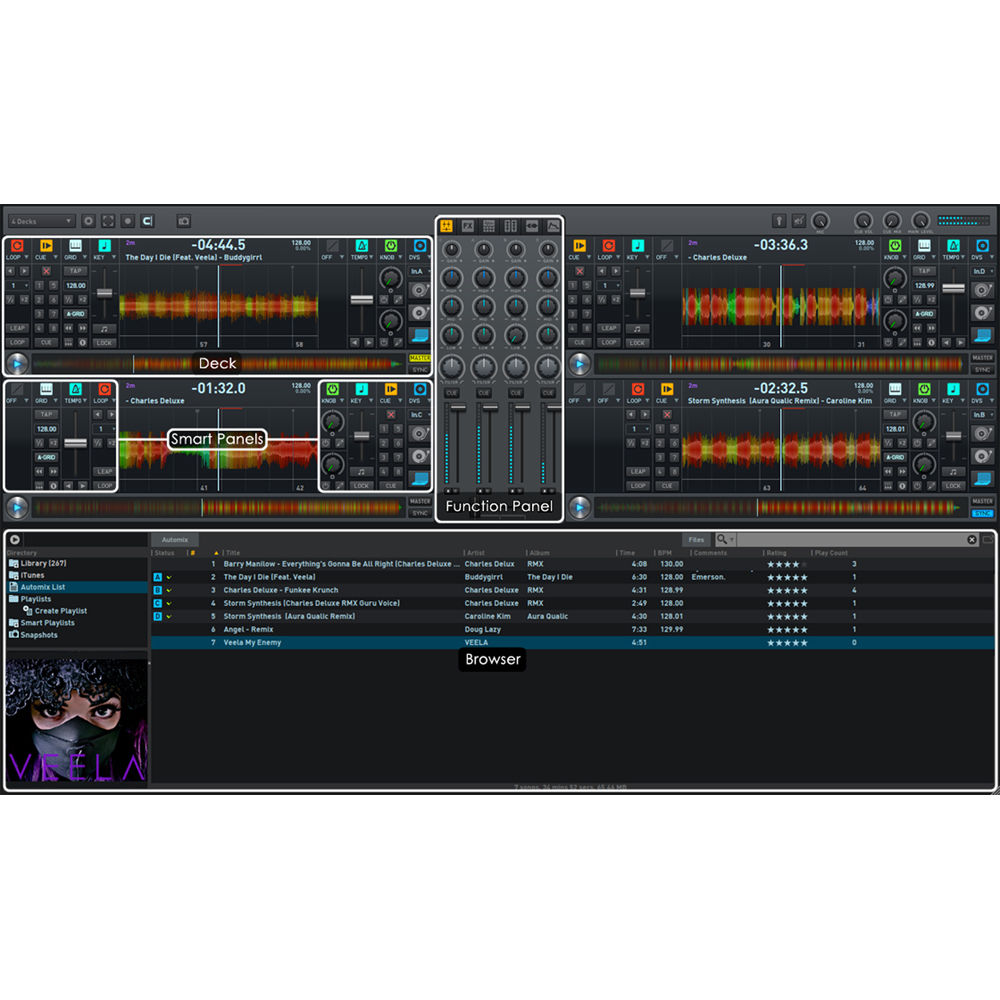Switch to the Automix tab in the browser
This screenshot has width=1000, height=1000.
tap(175, 539)
